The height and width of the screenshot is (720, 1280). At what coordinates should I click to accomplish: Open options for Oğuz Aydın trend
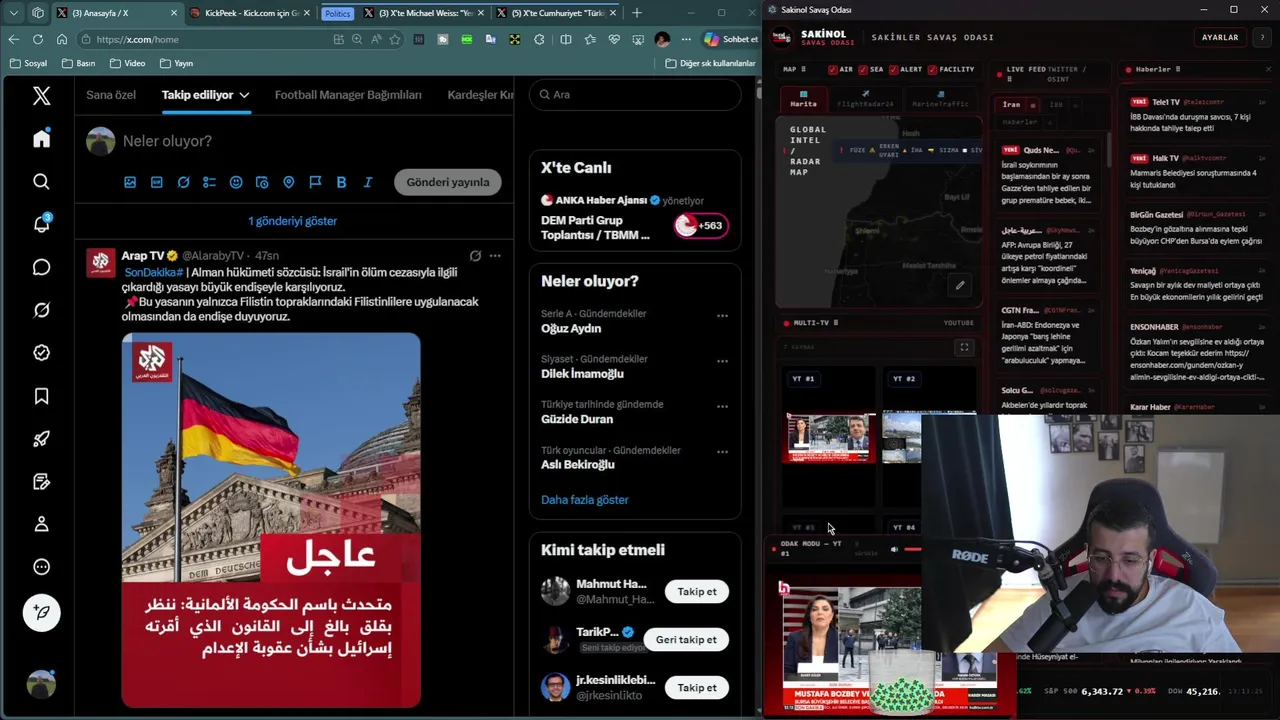722,315
